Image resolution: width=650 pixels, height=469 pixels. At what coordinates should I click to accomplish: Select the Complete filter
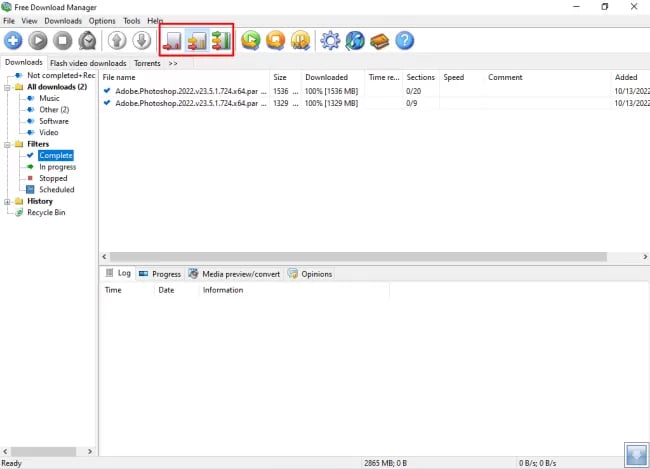coord(56,156)
